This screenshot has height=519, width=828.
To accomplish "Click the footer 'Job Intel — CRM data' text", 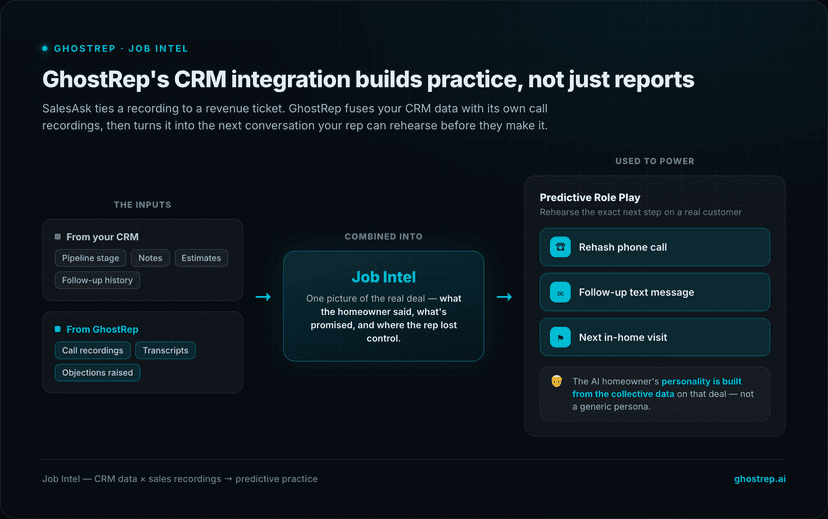I will coord(180,479).
